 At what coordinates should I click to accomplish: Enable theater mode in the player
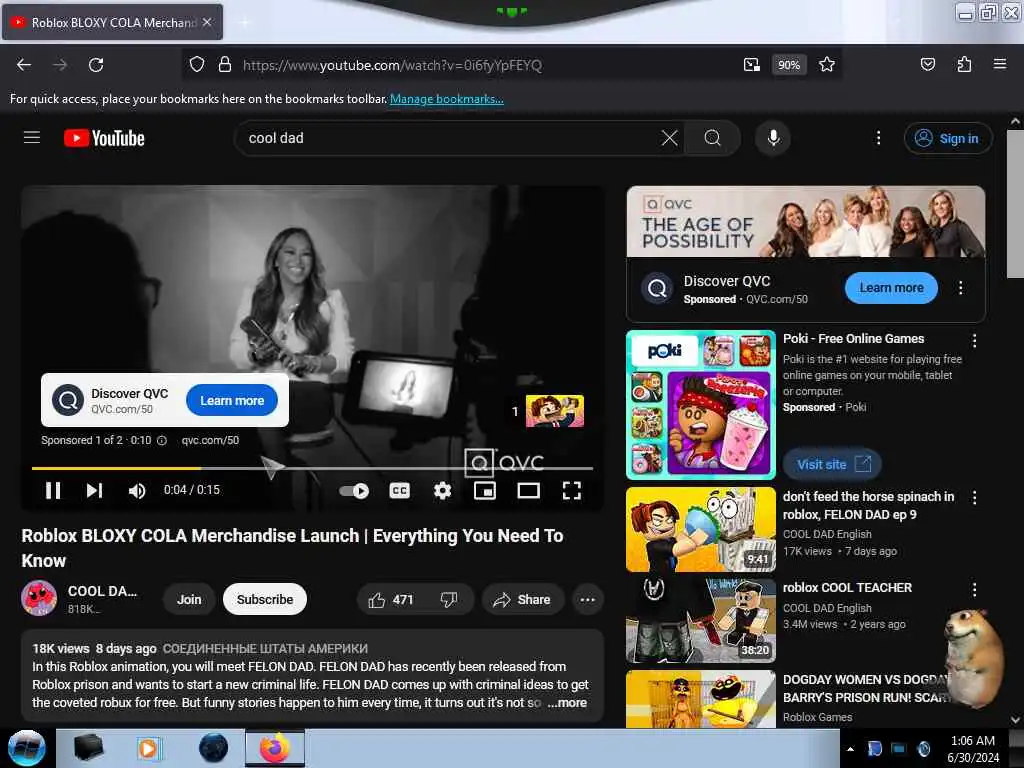coord(528,490)
